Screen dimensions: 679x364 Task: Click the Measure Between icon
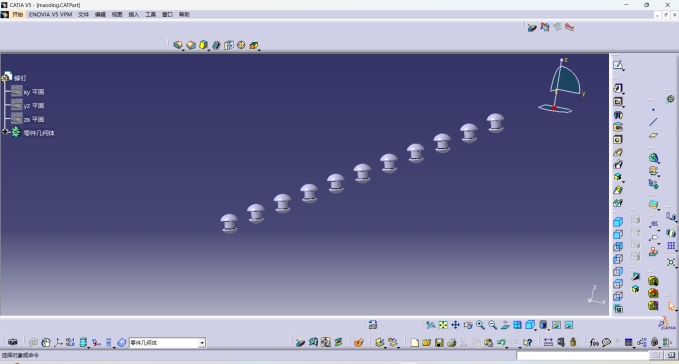(x=548, y=343)
